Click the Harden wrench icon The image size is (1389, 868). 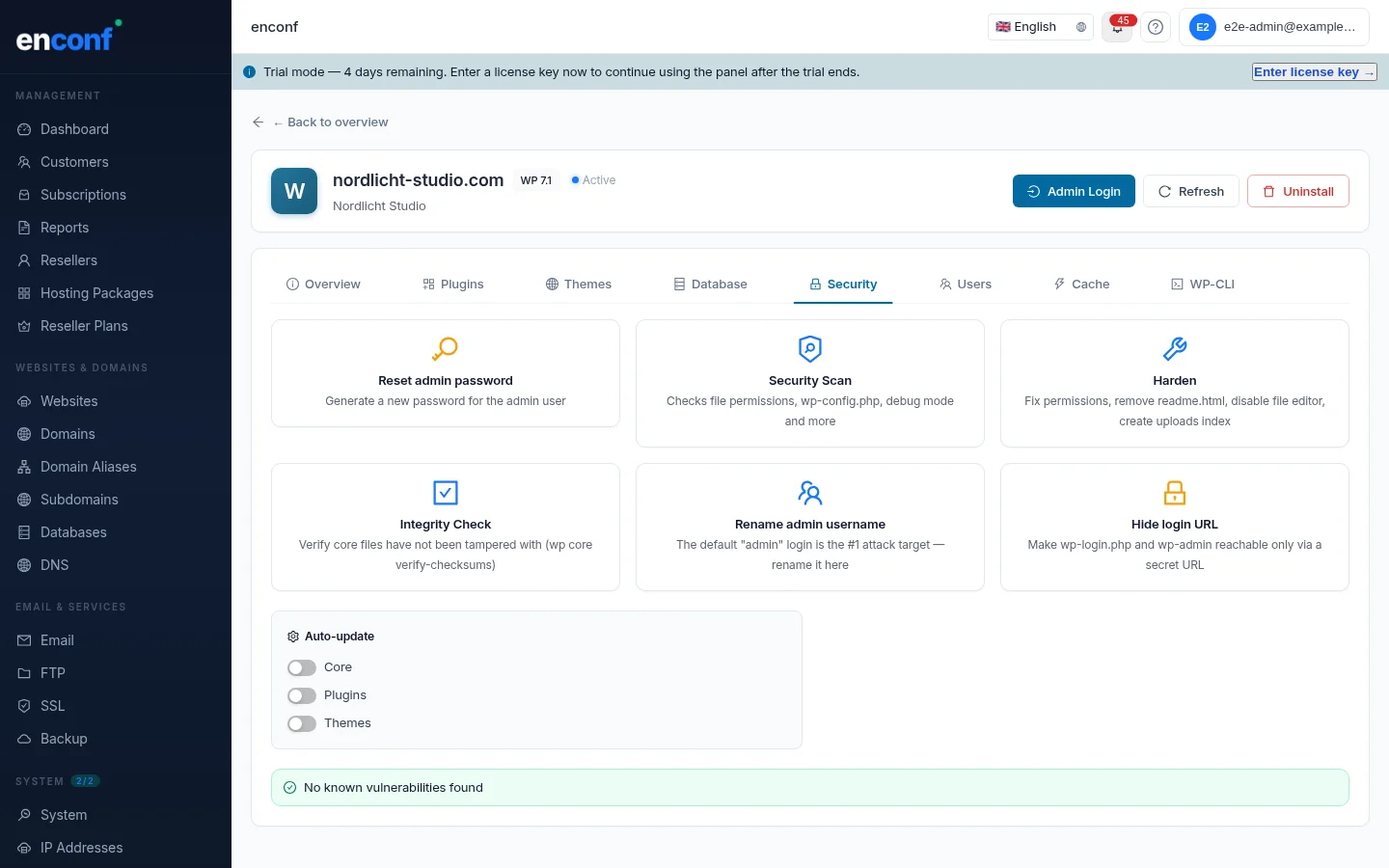[x=1175, y=348]
